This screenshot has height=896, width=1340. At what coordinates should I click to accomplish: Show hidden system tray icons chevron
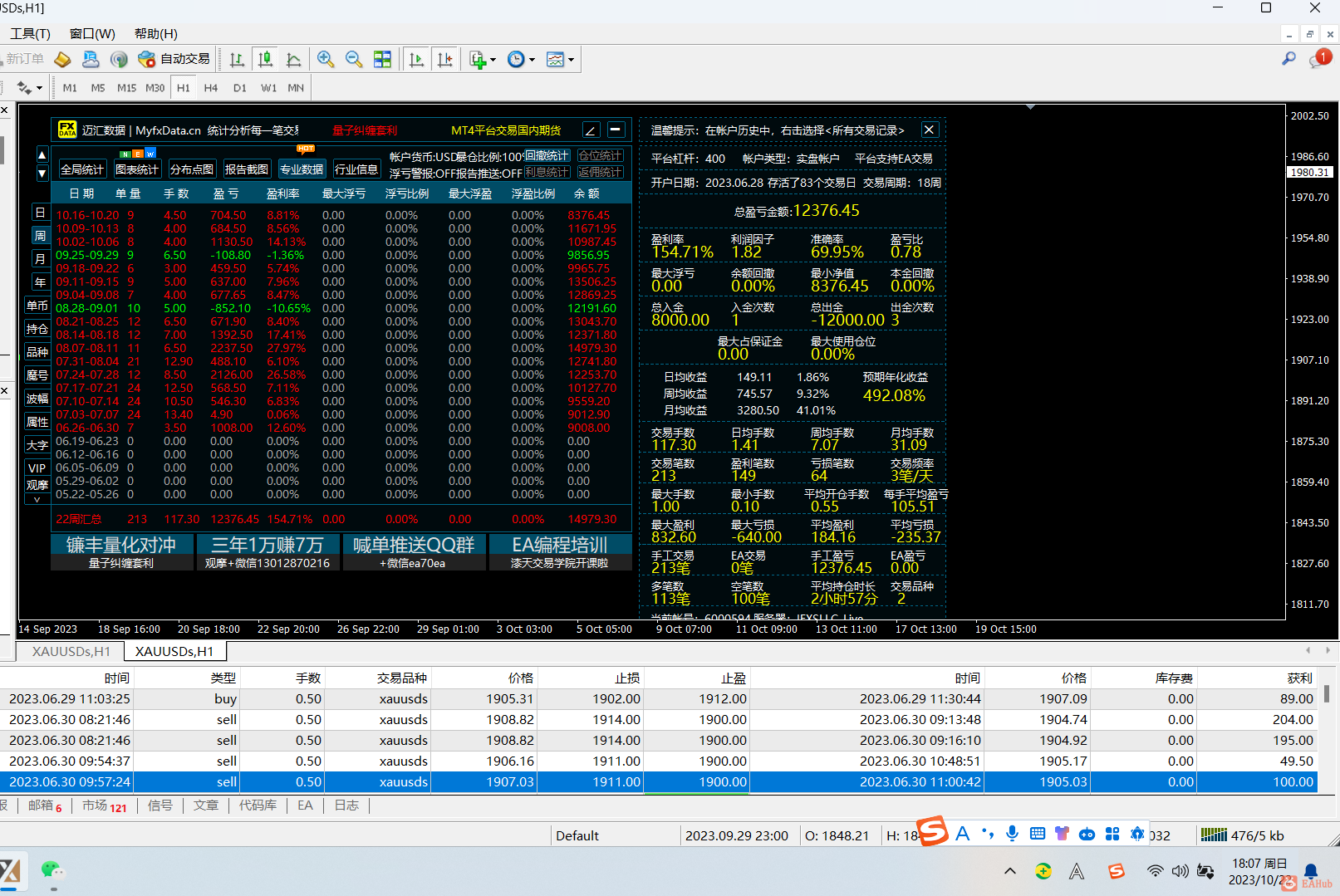coord(1010,871)
